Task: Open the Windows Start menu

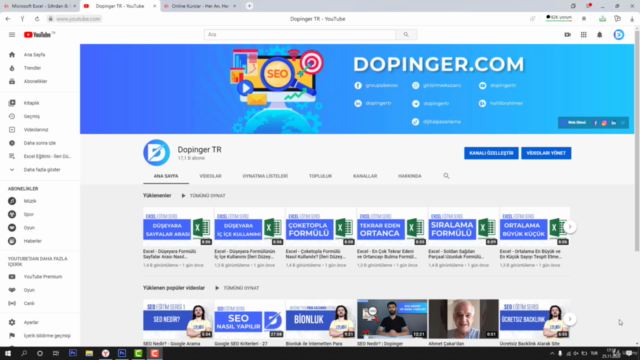Action: (8, 353)
